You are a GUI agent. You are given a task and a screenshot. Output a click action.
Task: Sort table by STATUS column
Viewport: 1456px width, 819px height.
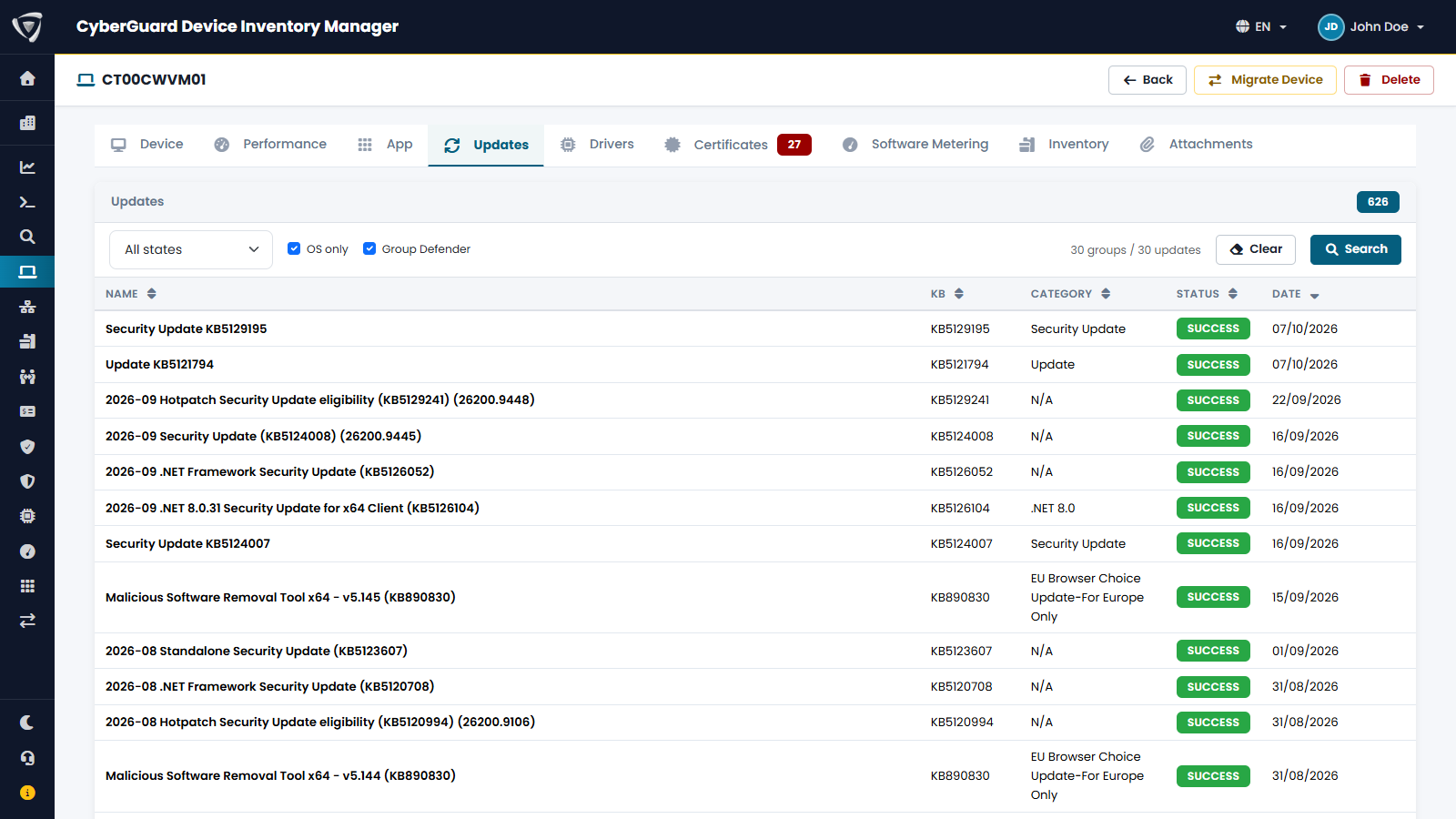click(1208, 294)
